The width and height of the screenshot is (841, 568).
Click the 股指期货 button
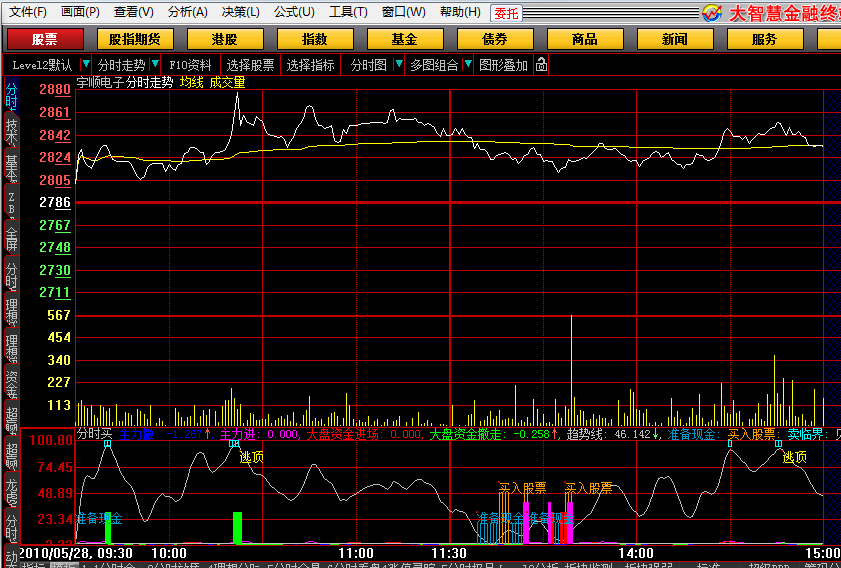click(135, 39)
